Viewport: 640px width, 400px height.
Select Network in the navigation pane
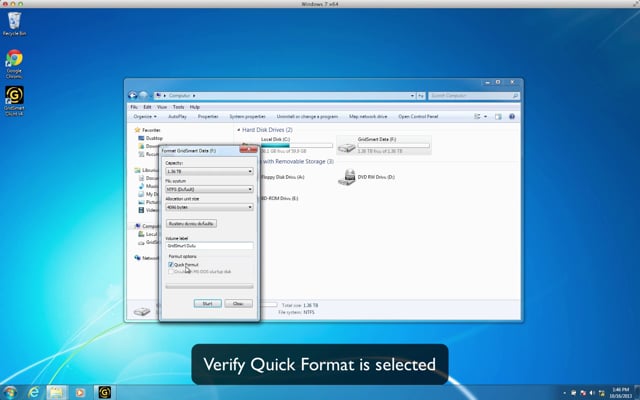pyautogui.click(x=147, y=258)
